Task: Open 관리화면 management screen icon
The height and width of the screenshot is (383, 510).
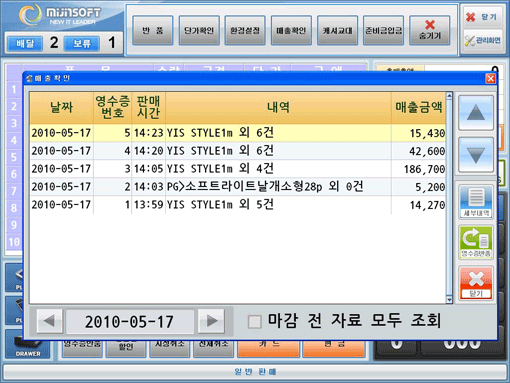Action: click(x=482, y=40)
